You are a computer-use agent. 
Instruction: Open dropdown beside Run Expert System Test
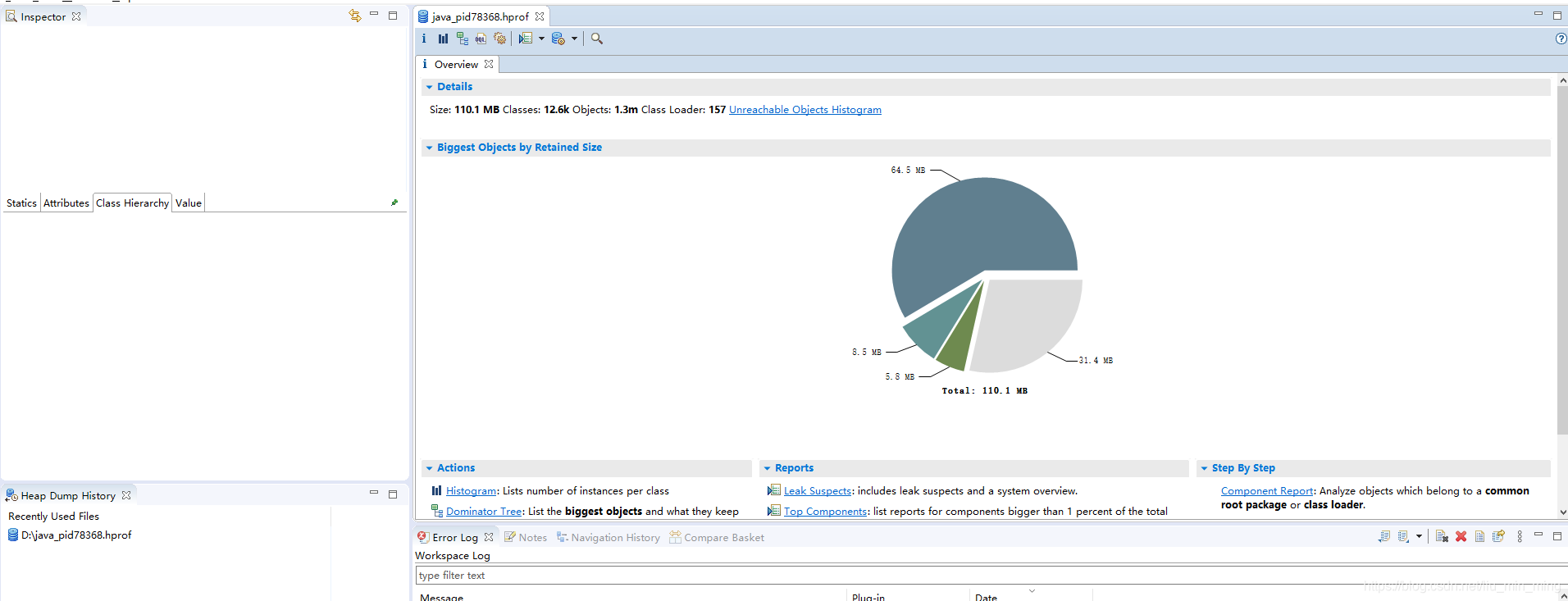click(541, 39)
